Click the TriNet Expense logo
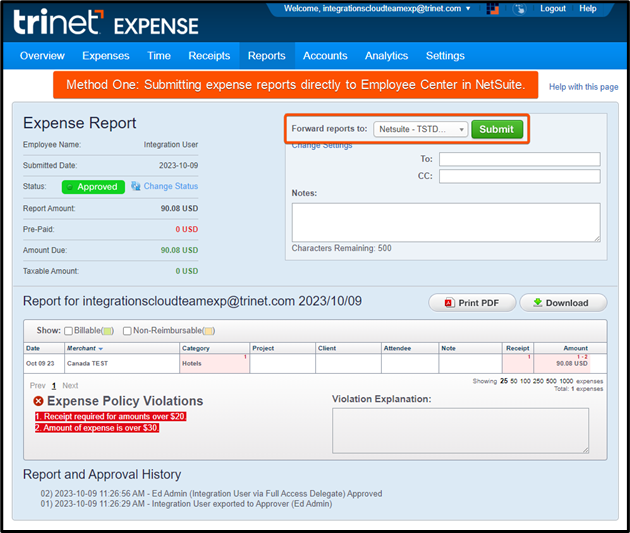 pos(106,22)
